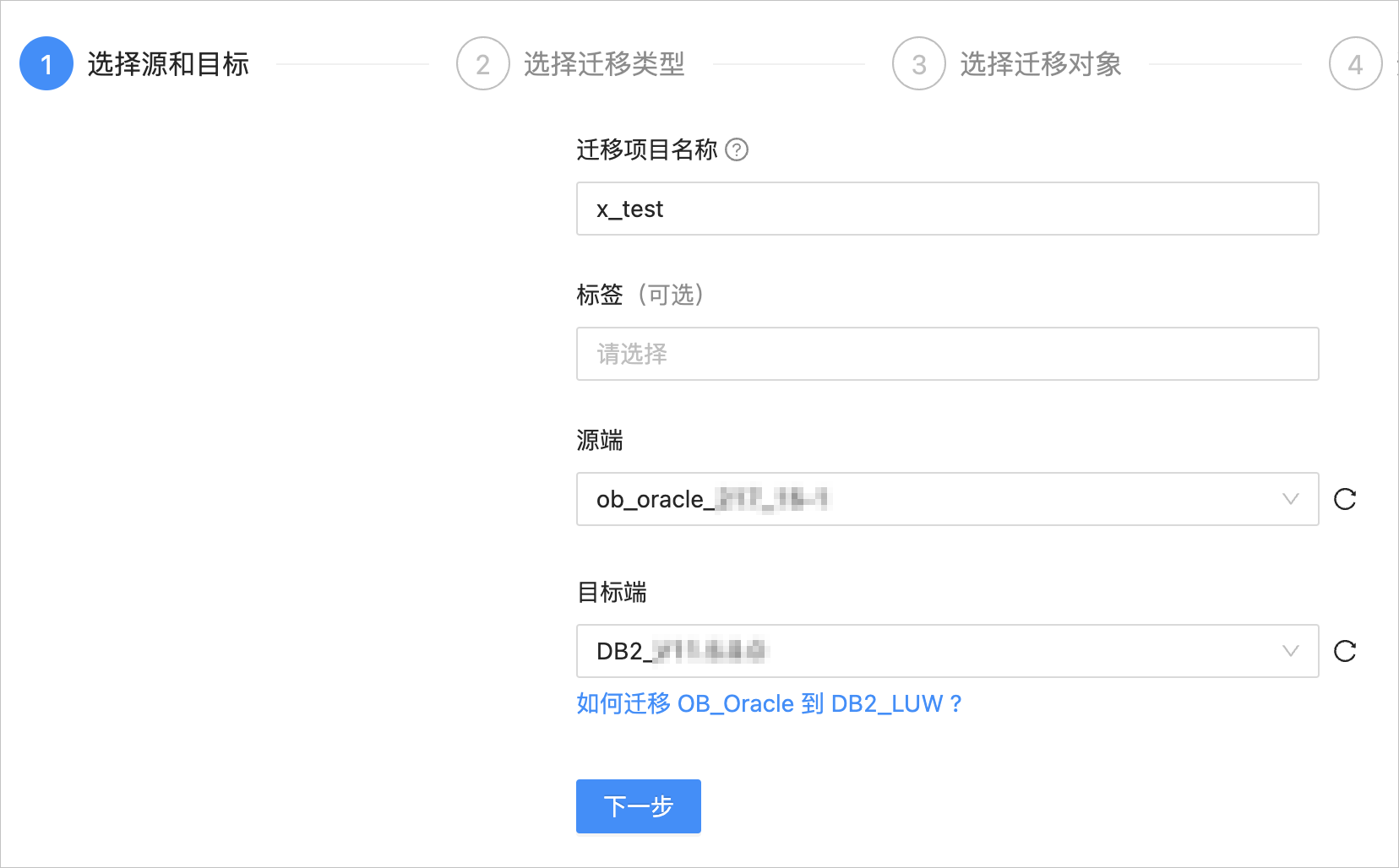
Task: Click the 迁移项目名称 field containing x_test
Action: click(947, 209)
